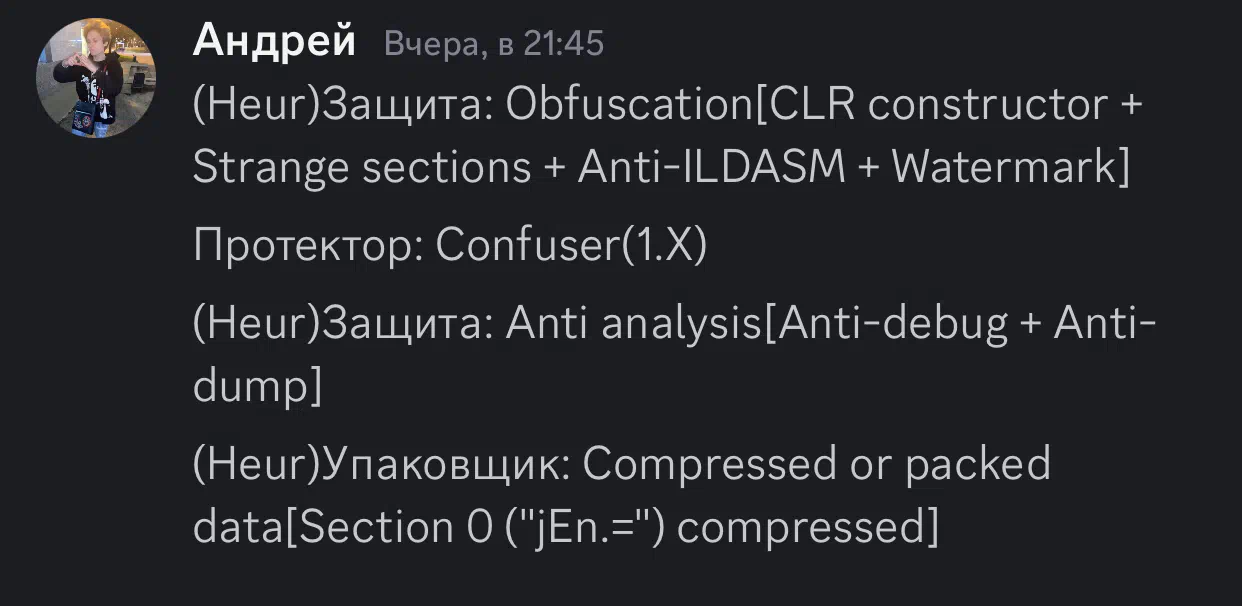
Task: Click the "Anti-" fragment ending third paragraph line
Action: (1106, 325)
